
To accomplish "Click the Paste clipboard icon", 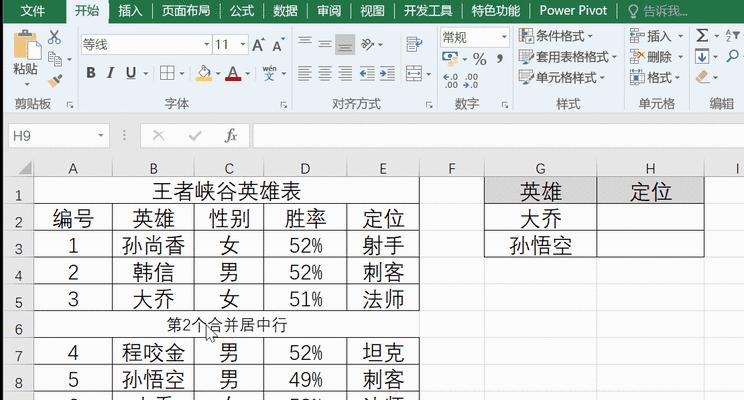I will (x=27, y=46).
